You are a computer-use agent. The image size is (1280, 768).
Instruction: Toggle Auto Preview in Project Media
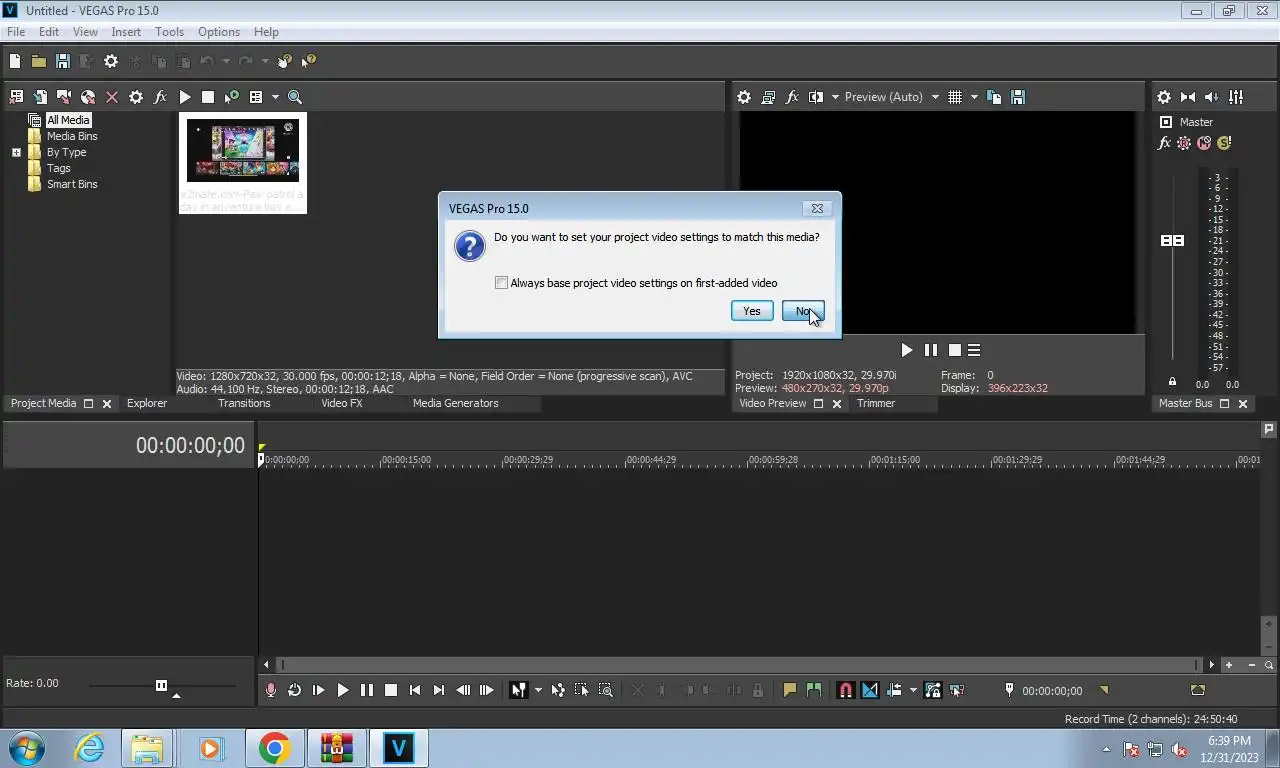[x=232, y=97]
